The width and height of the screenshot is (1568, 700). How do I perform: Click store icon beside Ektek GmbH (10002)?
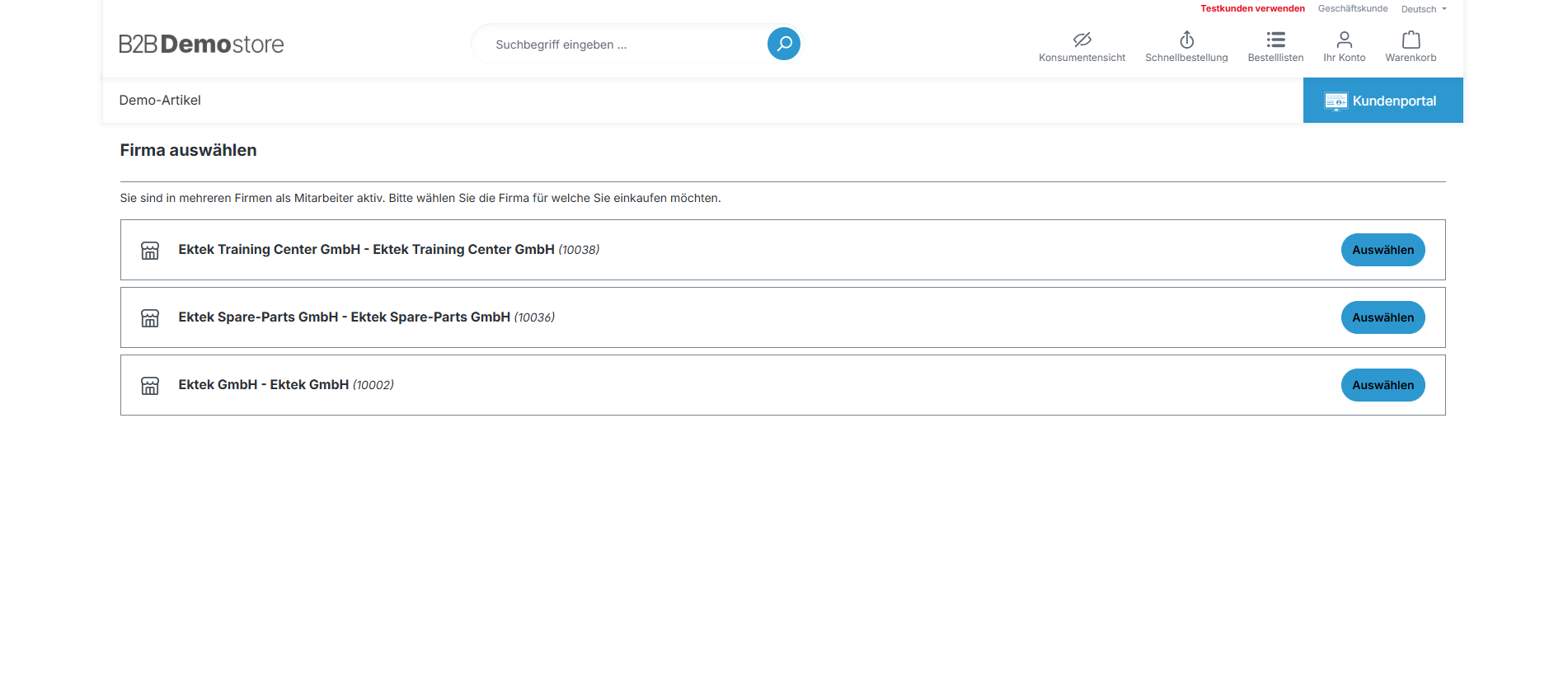[150, 386]
